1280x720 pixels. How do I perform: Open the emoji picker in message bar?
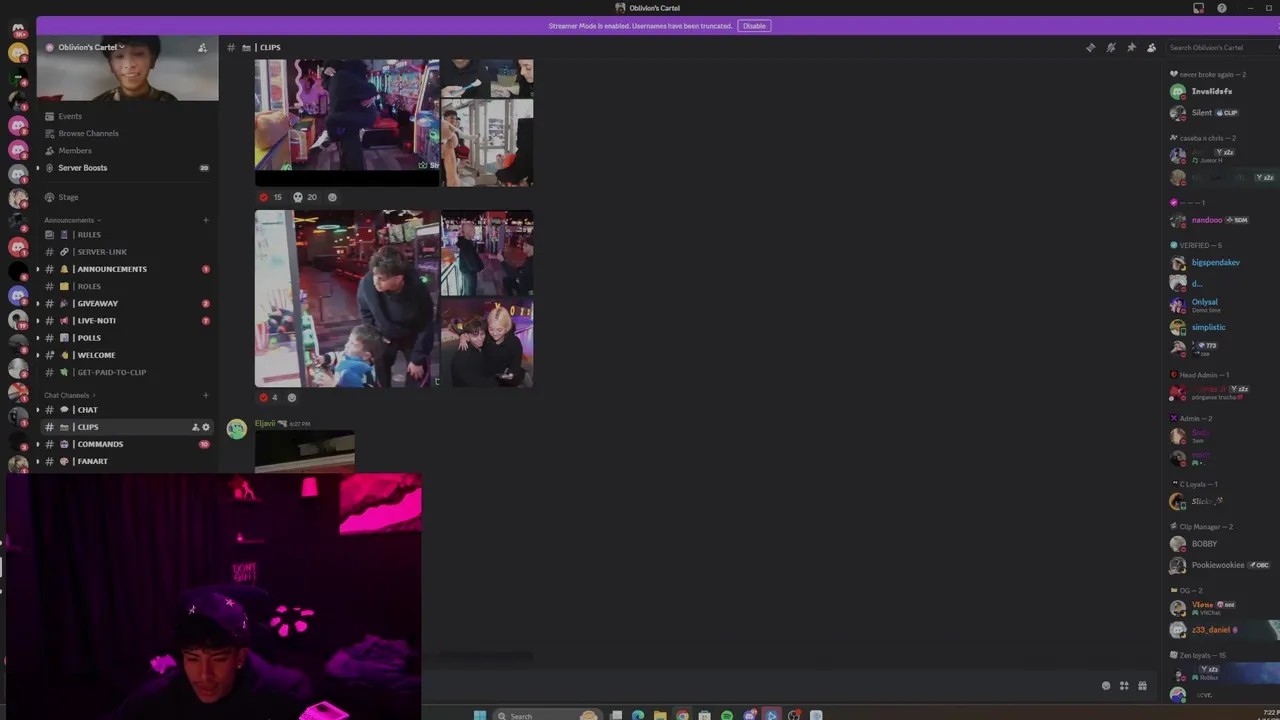pos(1106,686)
